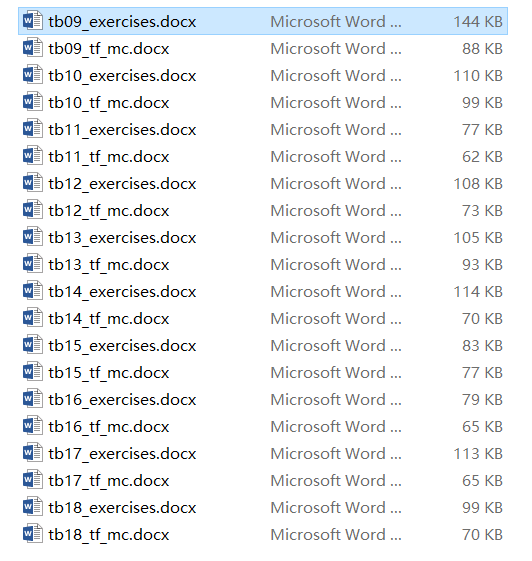
Task: Select tb11_tf_mc.docx in the list
Action: [109, 157]
